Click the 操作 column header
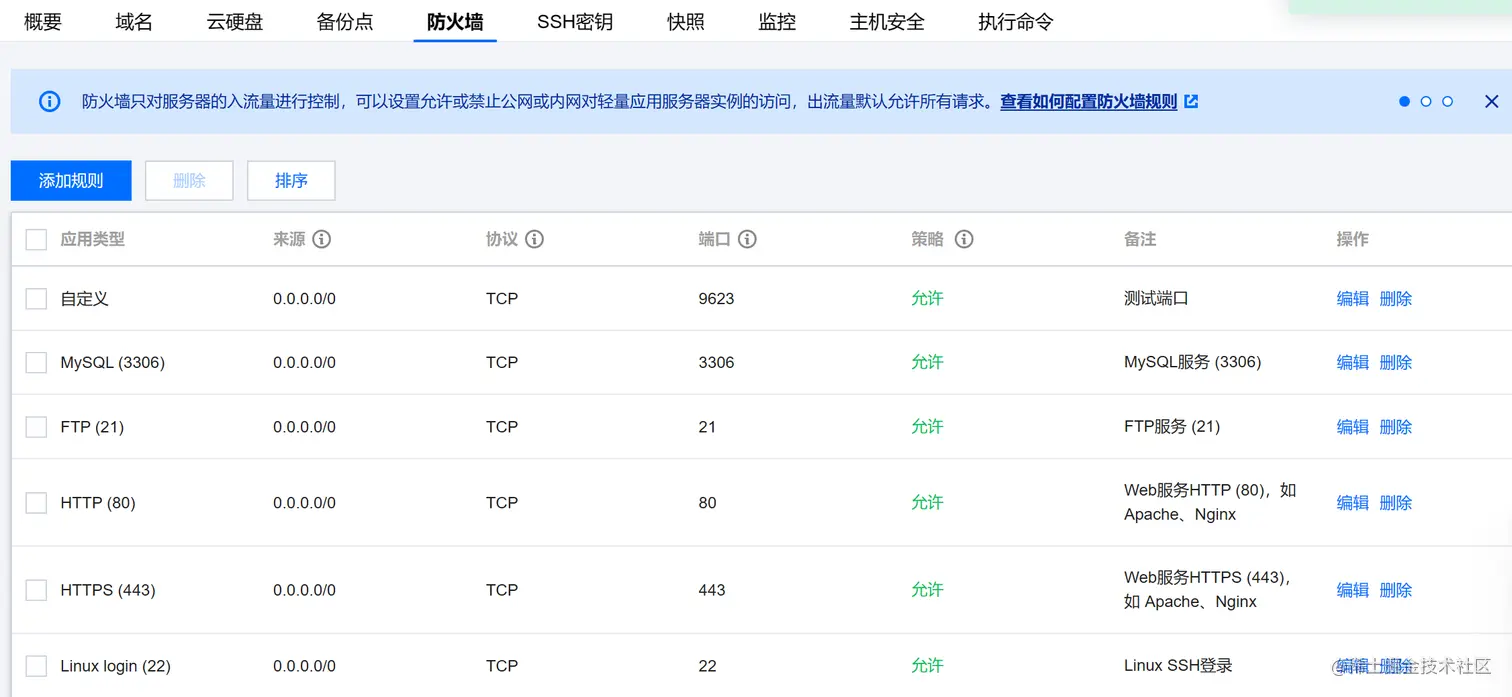Screen dimensions: 1512x697 tap(1353, 239)
